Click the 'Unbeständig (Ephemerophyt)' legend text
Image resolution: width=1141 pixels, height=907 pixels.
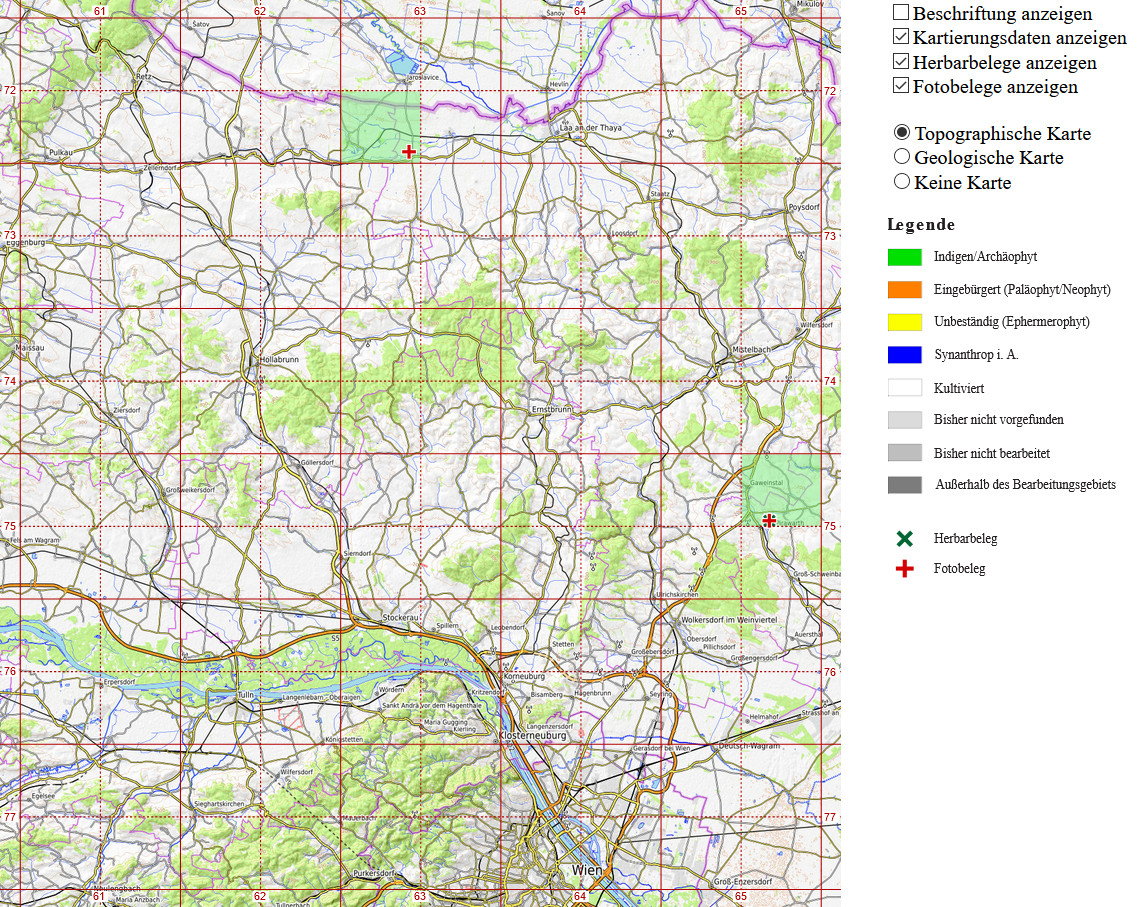pyautogui.click(x=1011, y=322)
